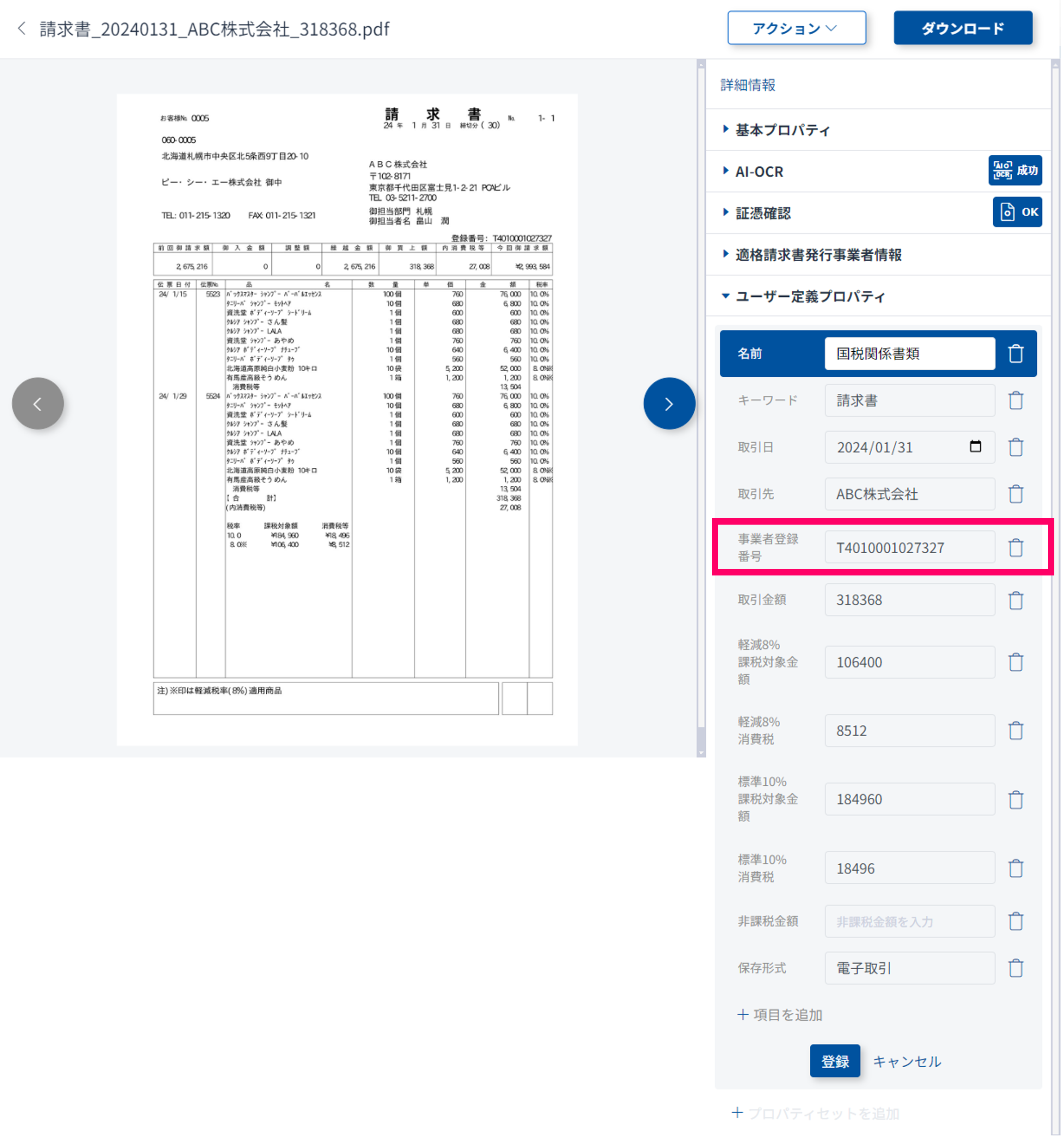Click the 非課税金額 input field

909,921
